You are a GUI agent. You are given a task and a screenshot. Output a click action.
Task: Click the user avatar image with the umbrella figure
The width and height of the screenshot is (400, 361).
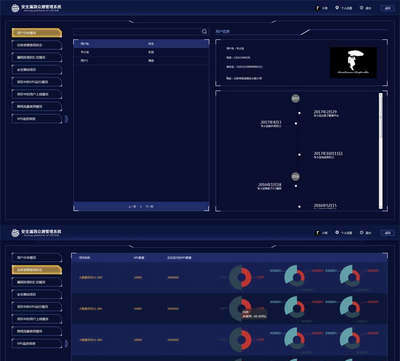[353, 63]
